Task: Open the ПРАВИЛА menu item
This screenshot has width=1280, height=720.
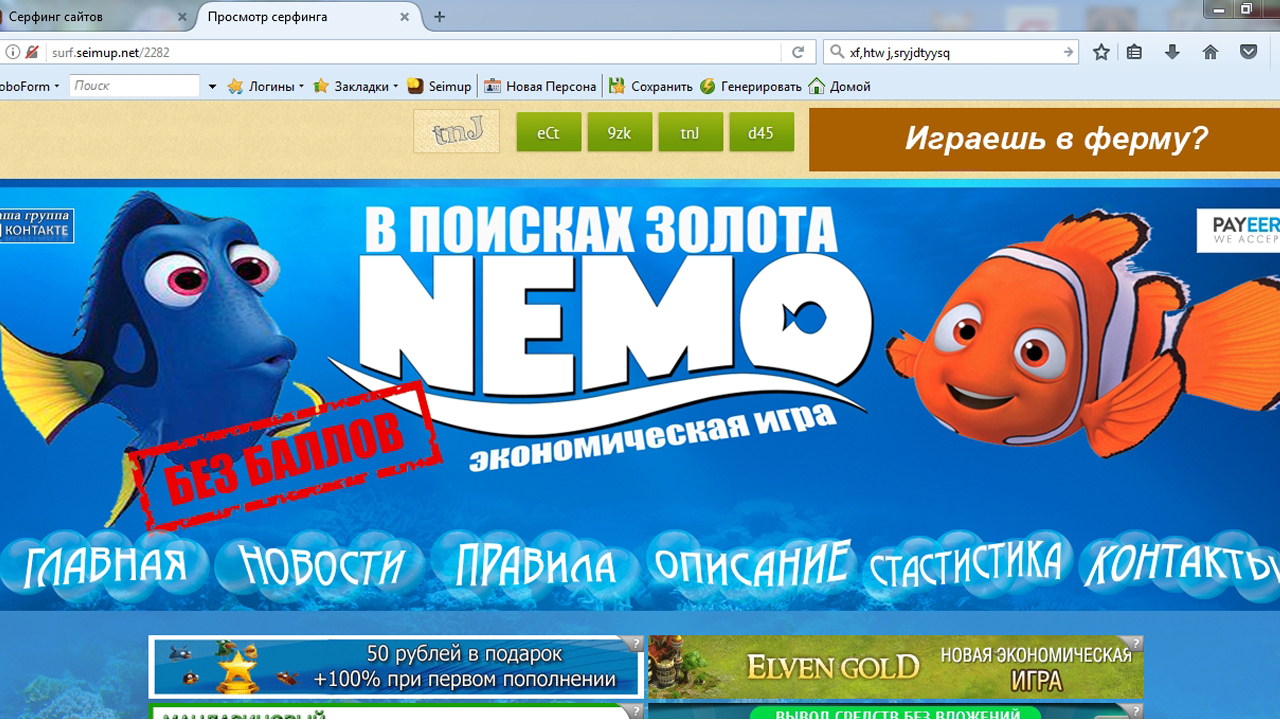Action: (535, 565)
